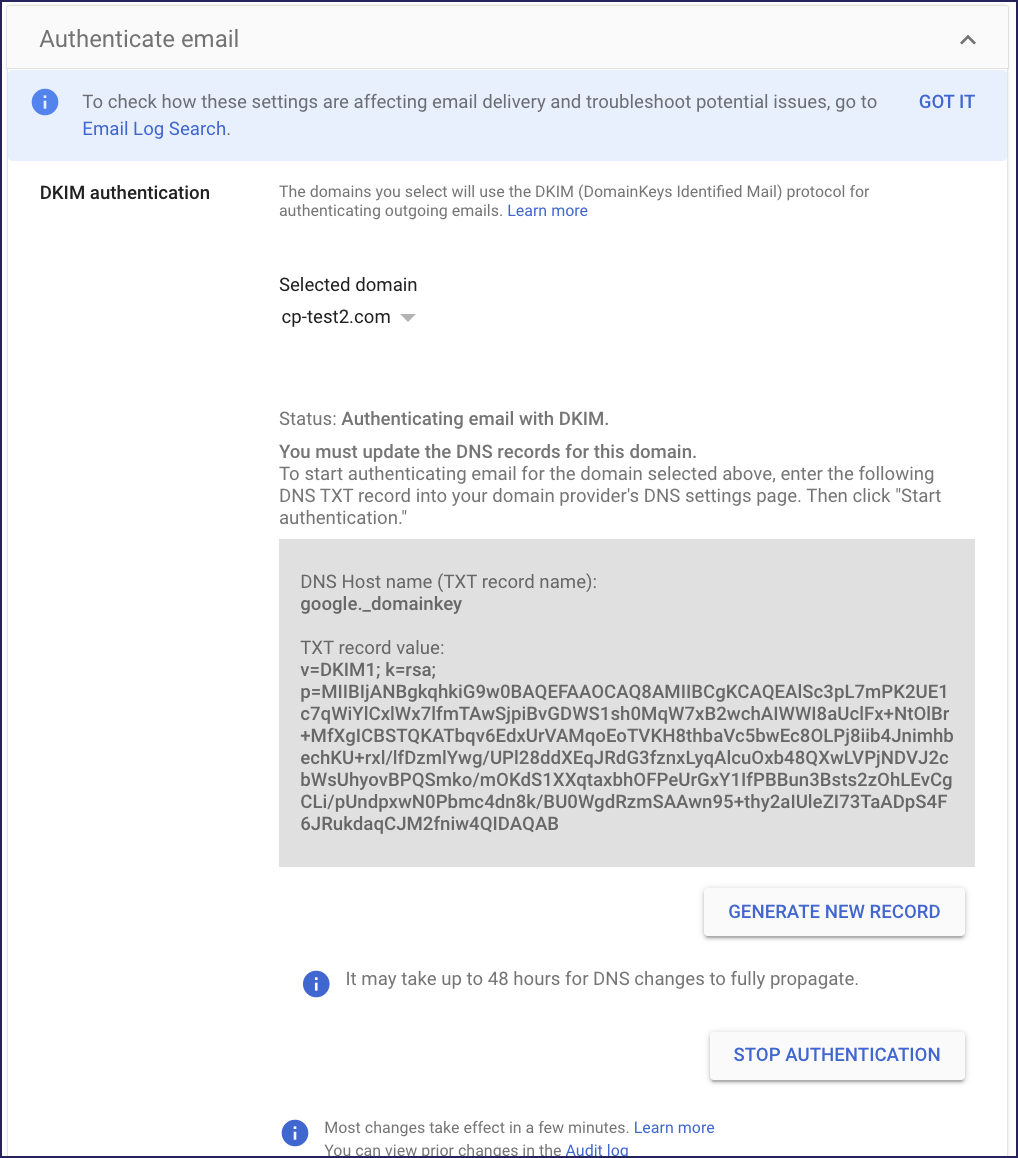Click info icon beside 'Most changes take effect'
The width and height of the screenshot is (1018, 1158).
[x=294, y=1132]
